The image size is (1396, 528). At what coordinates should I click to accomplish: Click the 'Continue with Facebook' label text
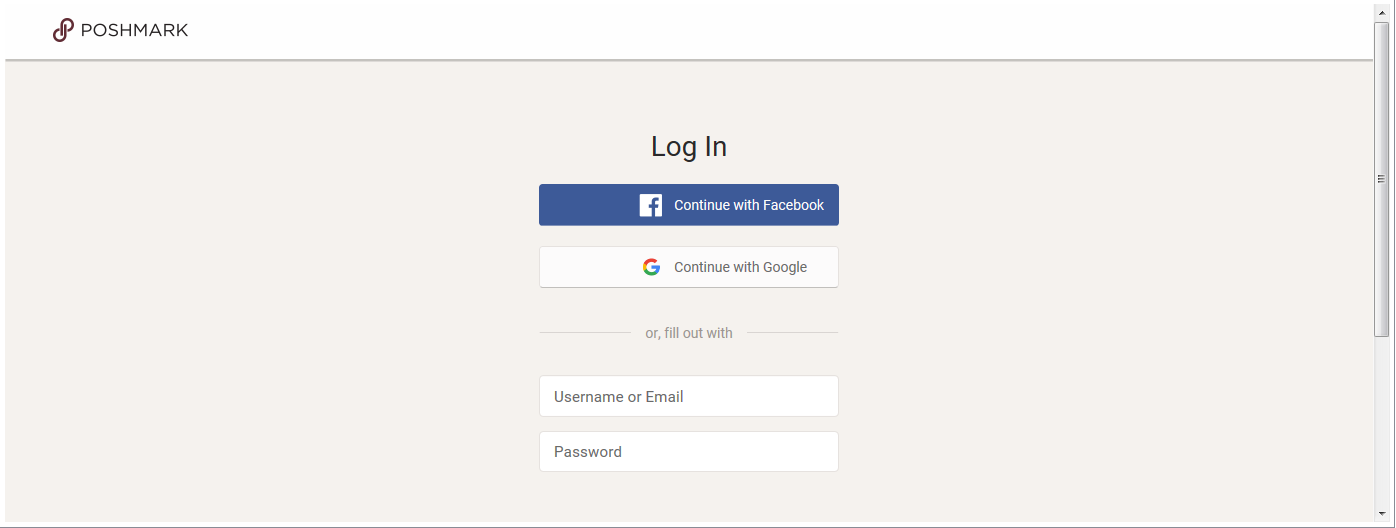point(749,205)
